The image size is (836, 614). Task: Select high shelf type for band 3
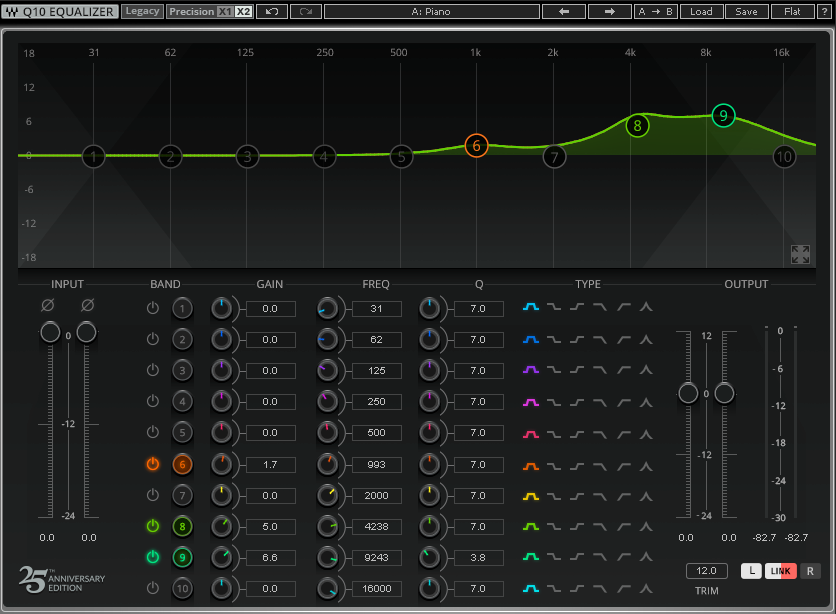coord(577,369)
